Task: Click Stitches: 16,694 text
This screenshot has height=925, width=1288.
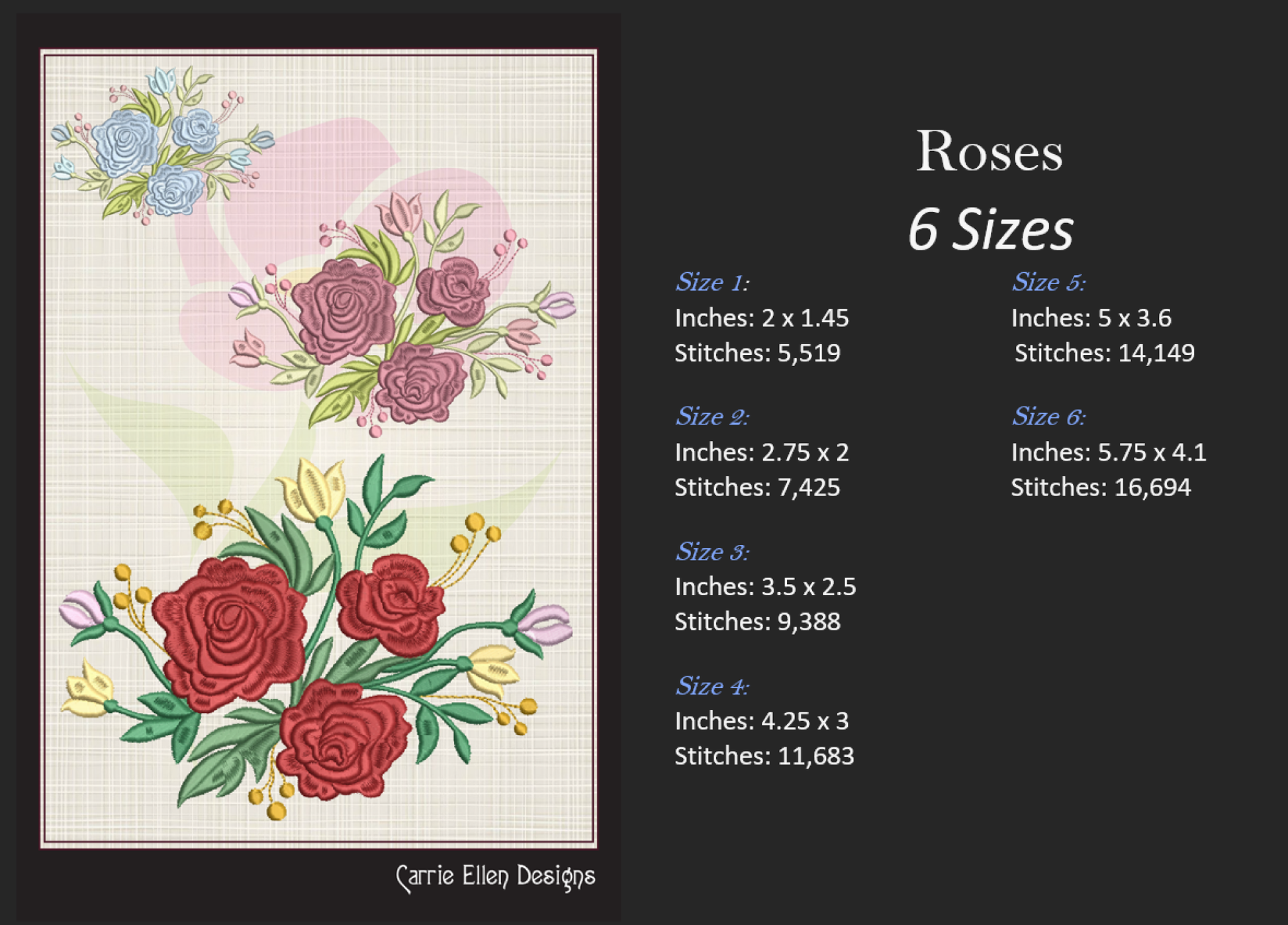Action: click(x=1101, y=488)
